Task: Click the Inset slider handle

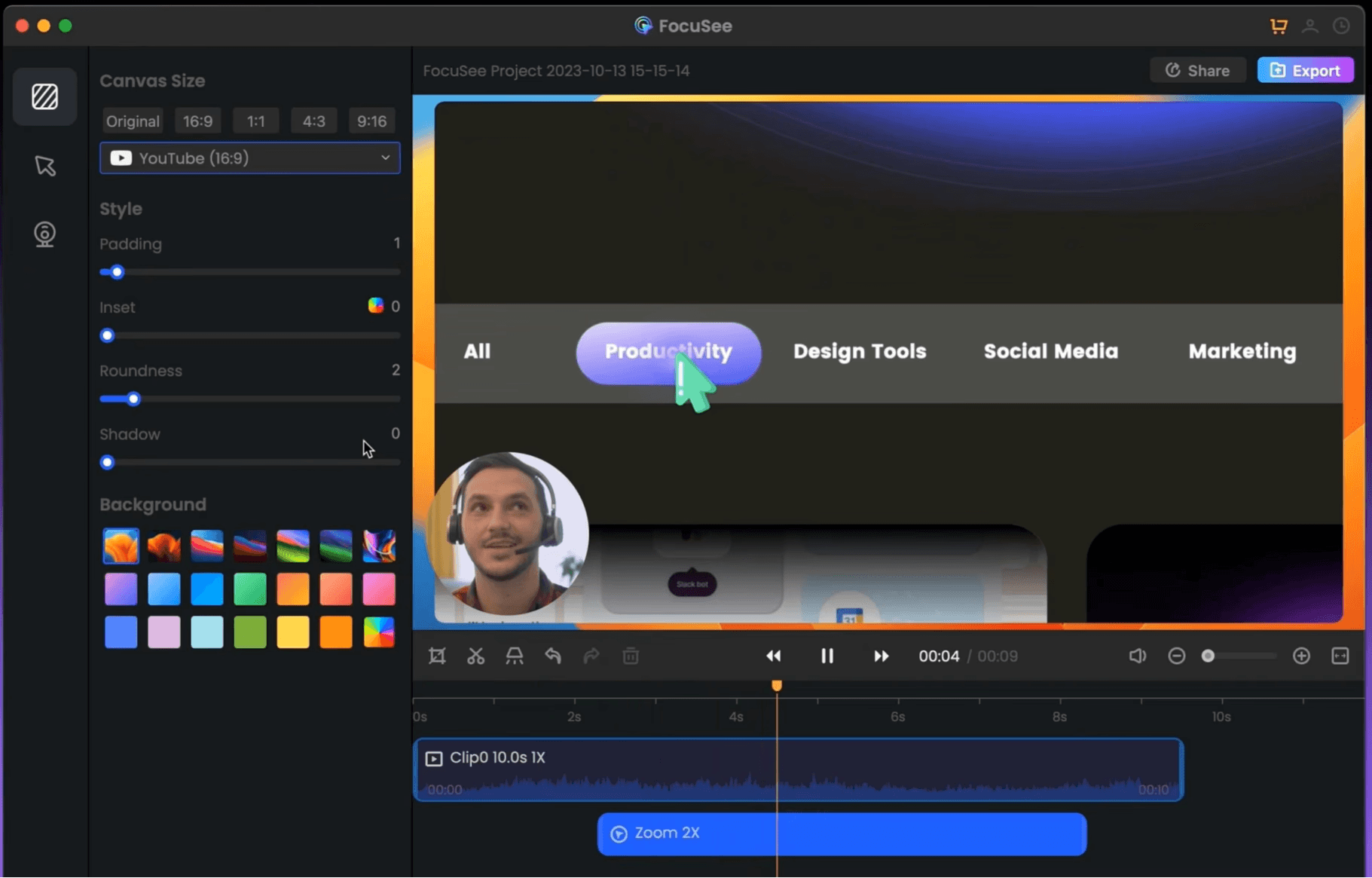Action: tap(107, 335)
